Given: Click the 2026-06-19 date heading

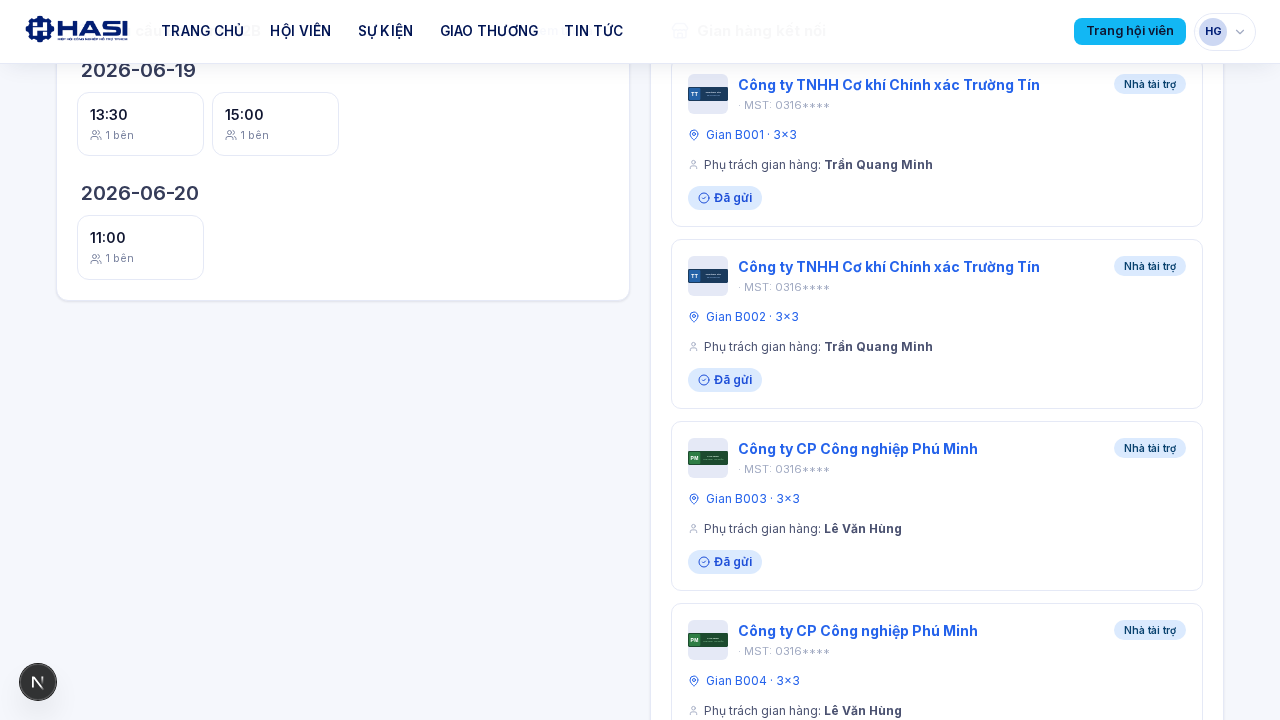Looking at the screenshot, I should (x=138, y=70).
